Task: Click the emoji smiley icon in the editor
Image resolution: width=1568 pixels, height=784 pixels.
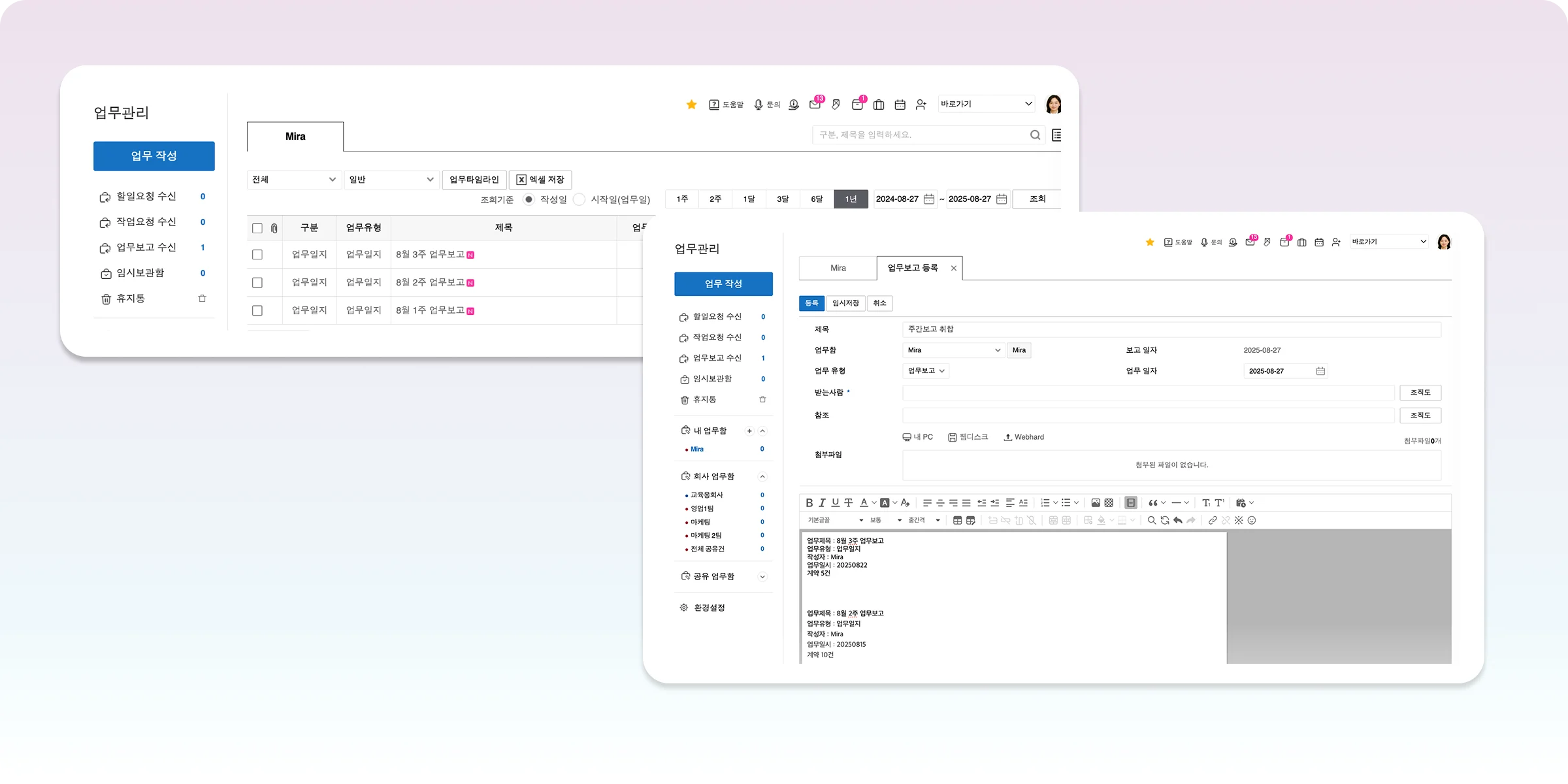Action: point(1252,520)
